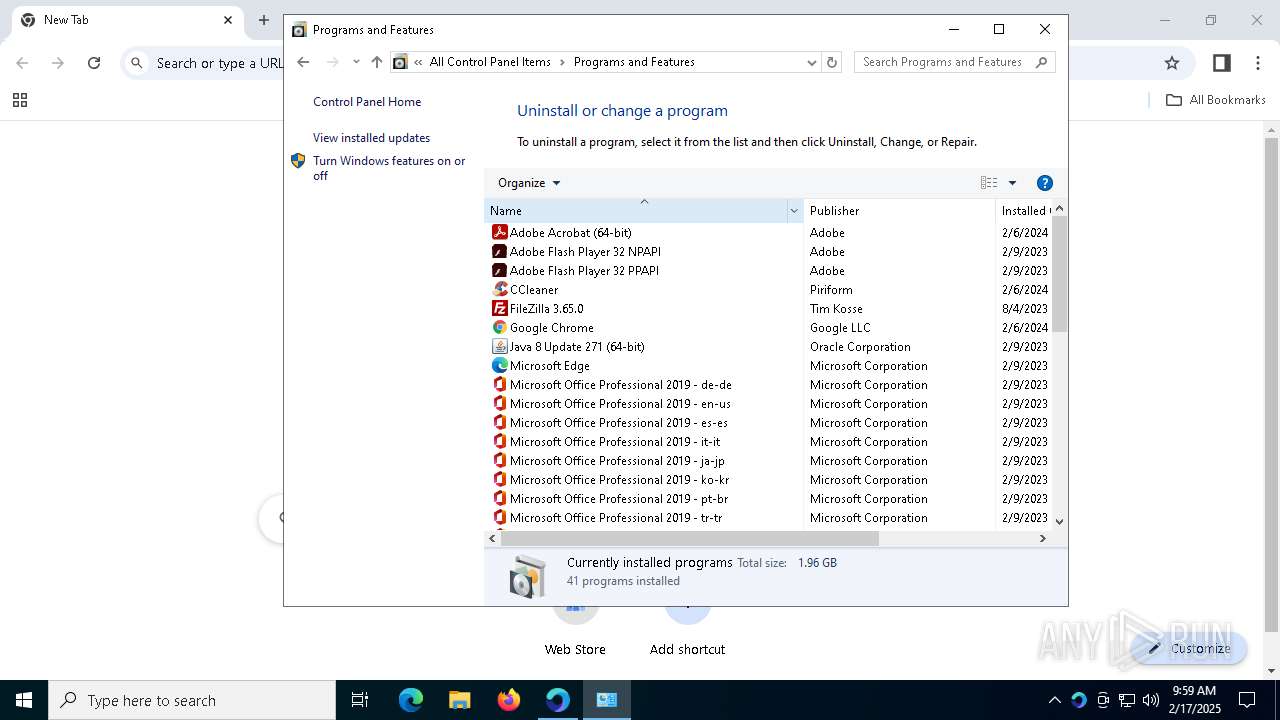Click the Piriform publisher cell
1280x720 pixels.
tap(831, 290)
